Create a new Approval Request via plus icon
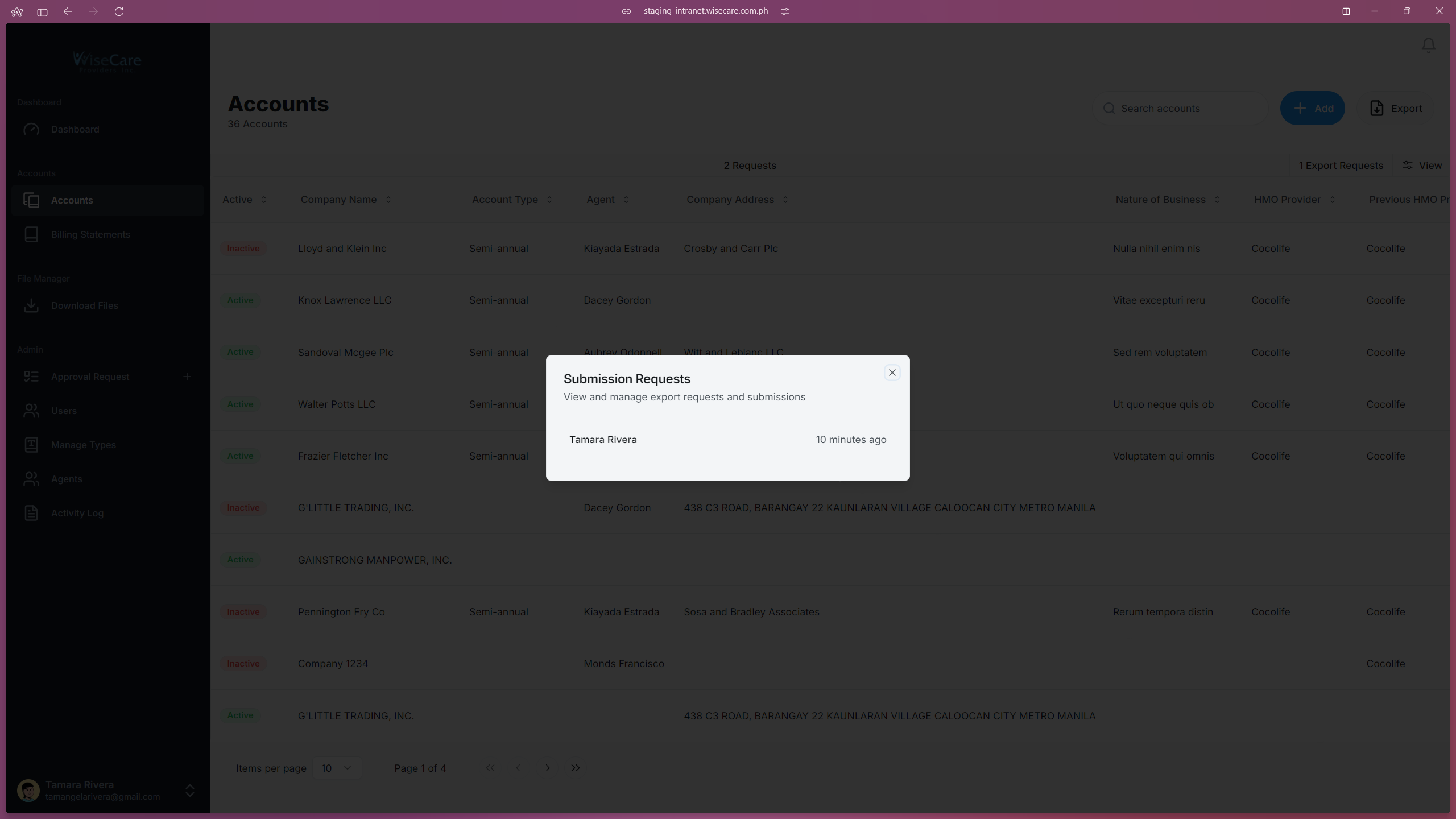The height and width of the screenshot is (819, 1456). click(x=187, y=376)
